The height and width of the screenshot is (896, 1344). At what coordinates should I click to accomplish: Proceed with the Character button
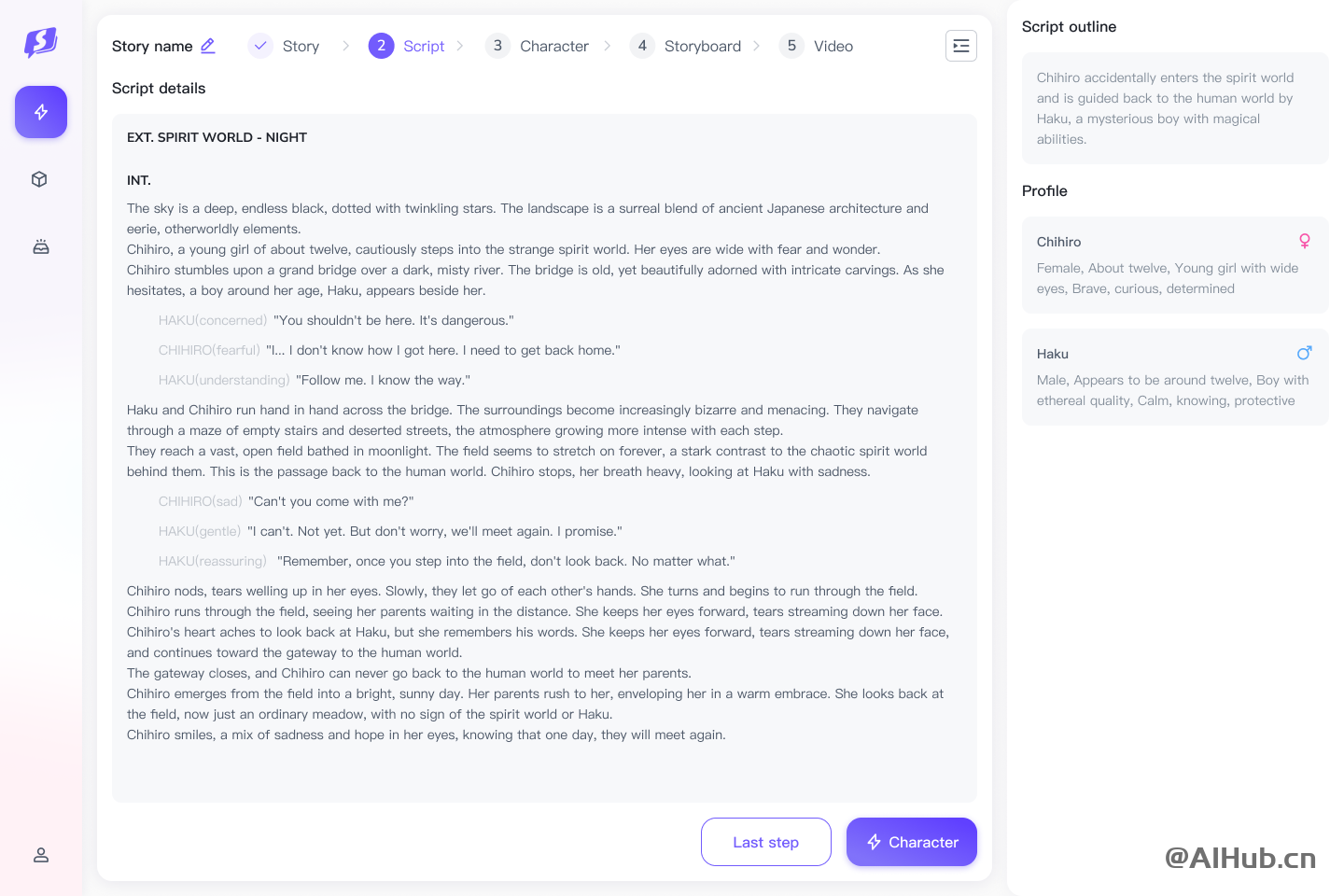912,842
